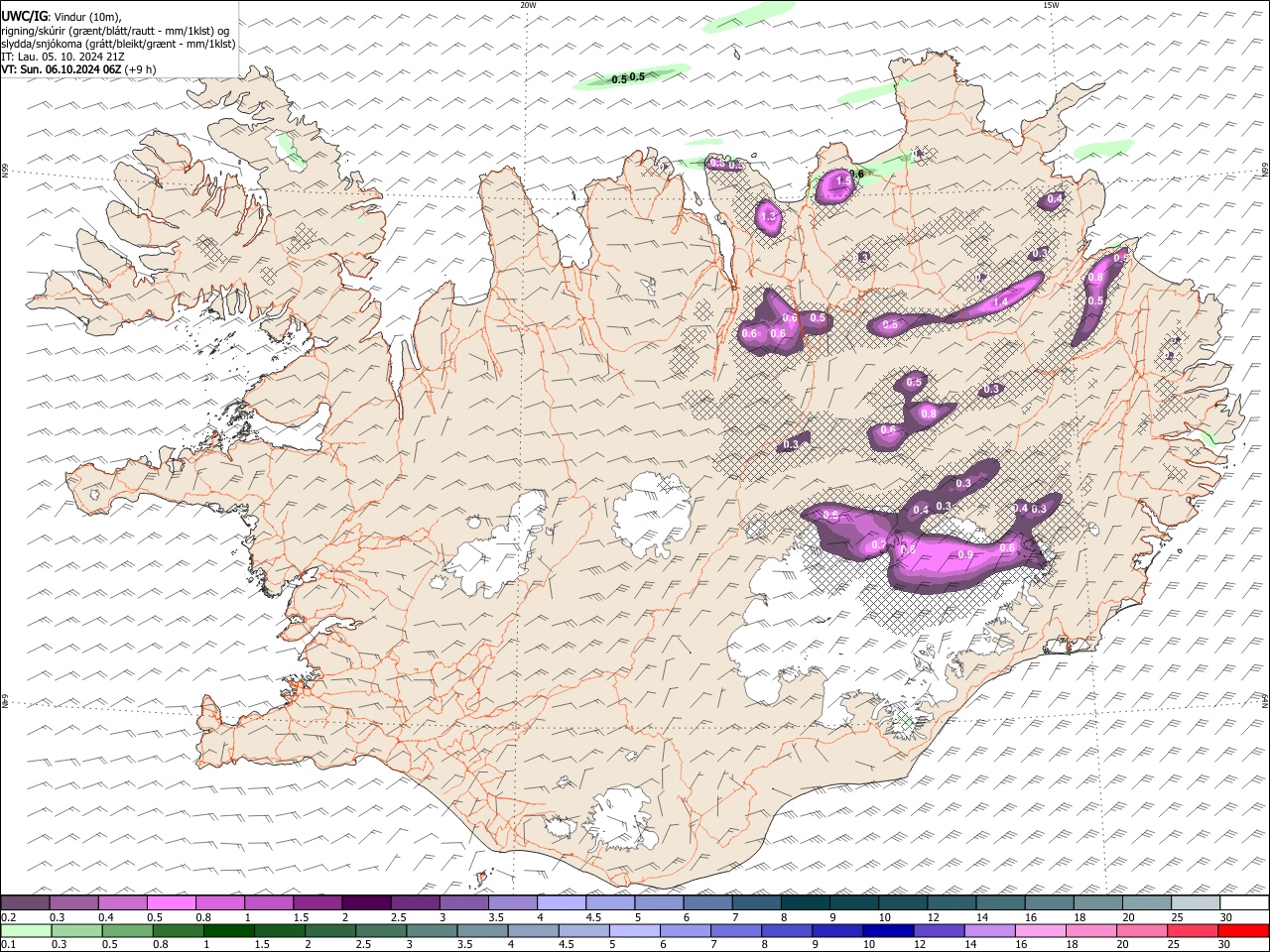Screen dimensions: 1270x952
Task: Click the "0.9" snowfall value on the map
Action: pos(965,555)
